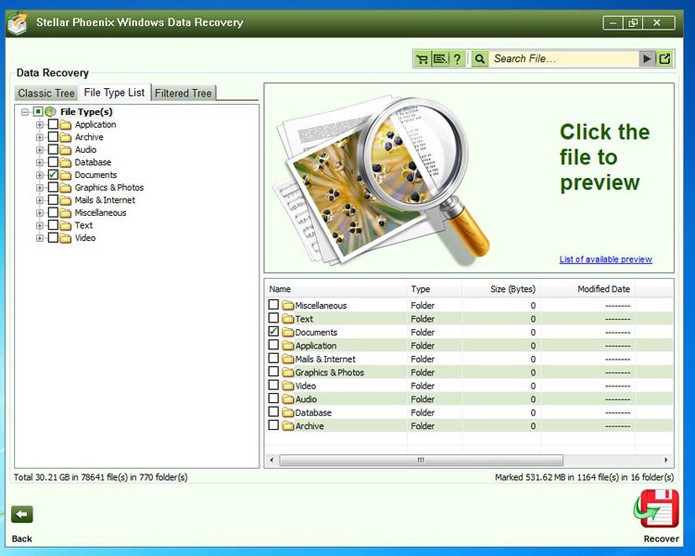Select the Audio row in file list

(x=469, y=399)
